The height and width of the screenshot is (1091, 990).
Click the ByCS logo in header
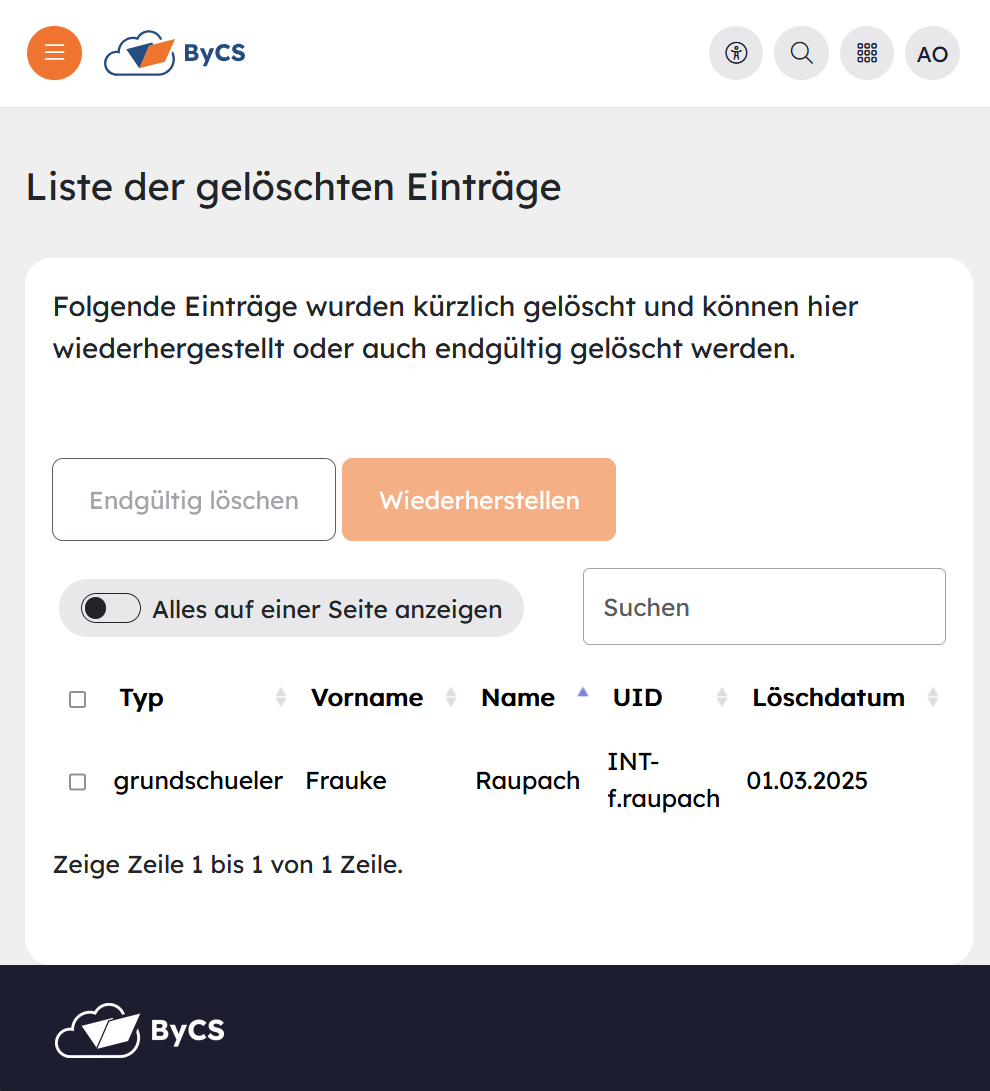click(175, 53)
